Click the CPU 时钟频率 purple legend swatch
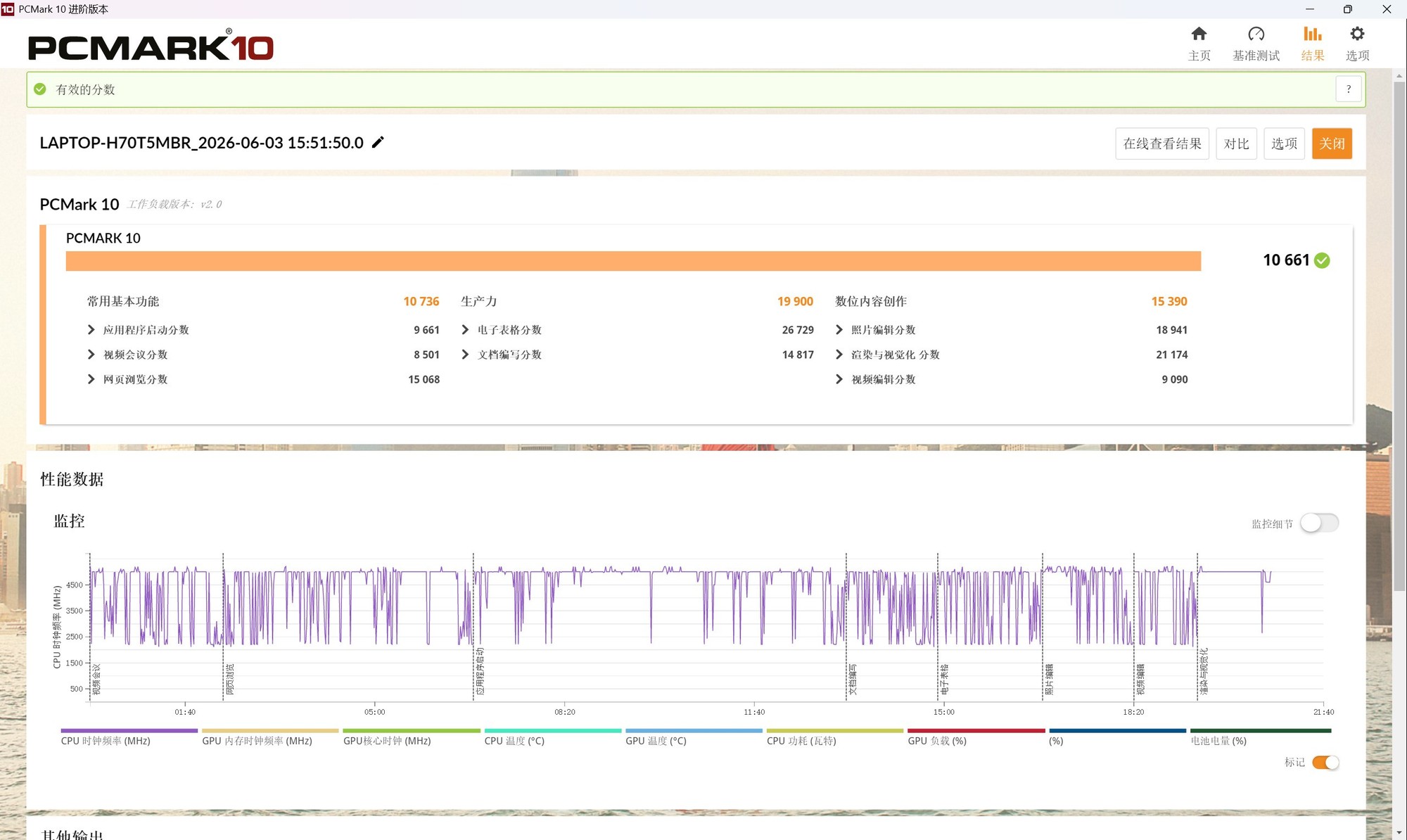 tap(129, 730)
